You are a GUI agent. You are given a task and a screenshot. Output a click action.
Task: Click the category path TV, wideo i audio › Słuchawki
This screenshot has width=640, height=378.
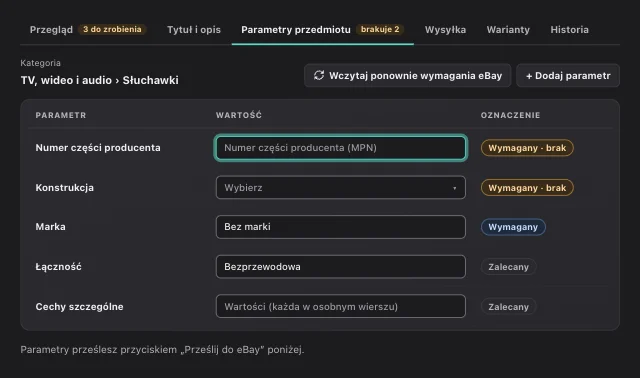pos(100,80)
